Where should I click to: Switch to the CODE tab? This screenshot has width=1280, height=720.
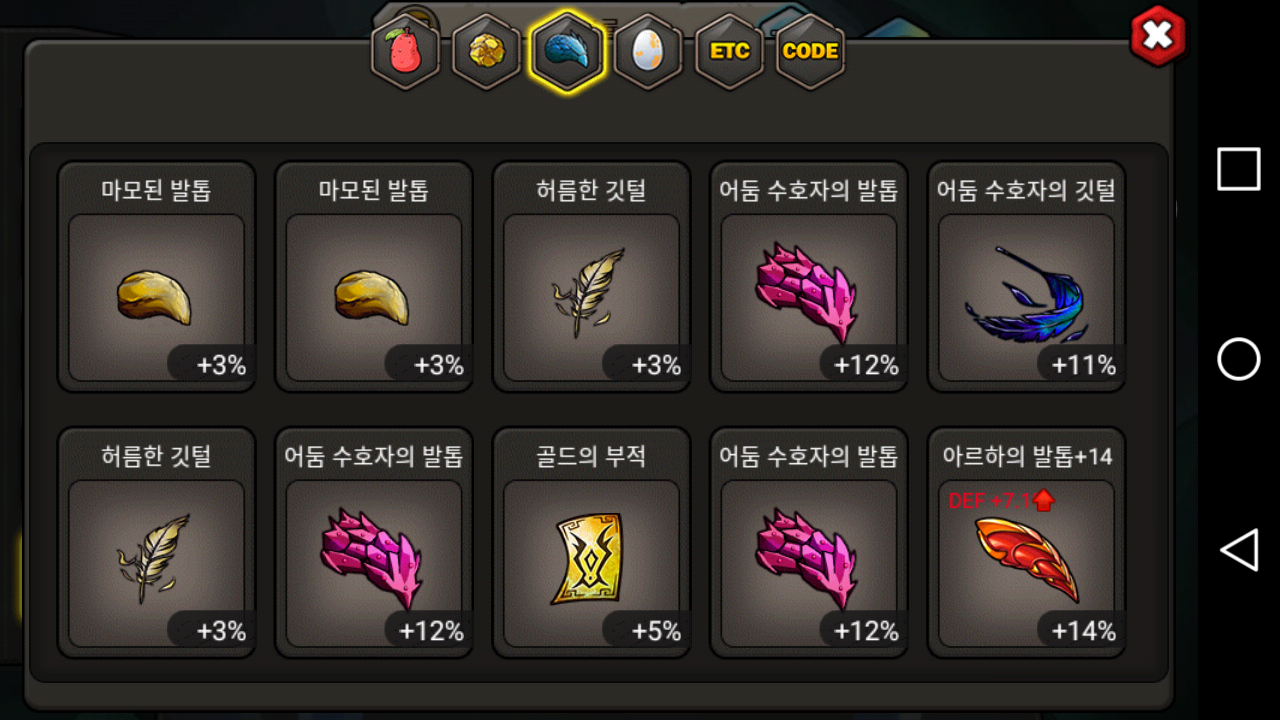tap(810, 51)
